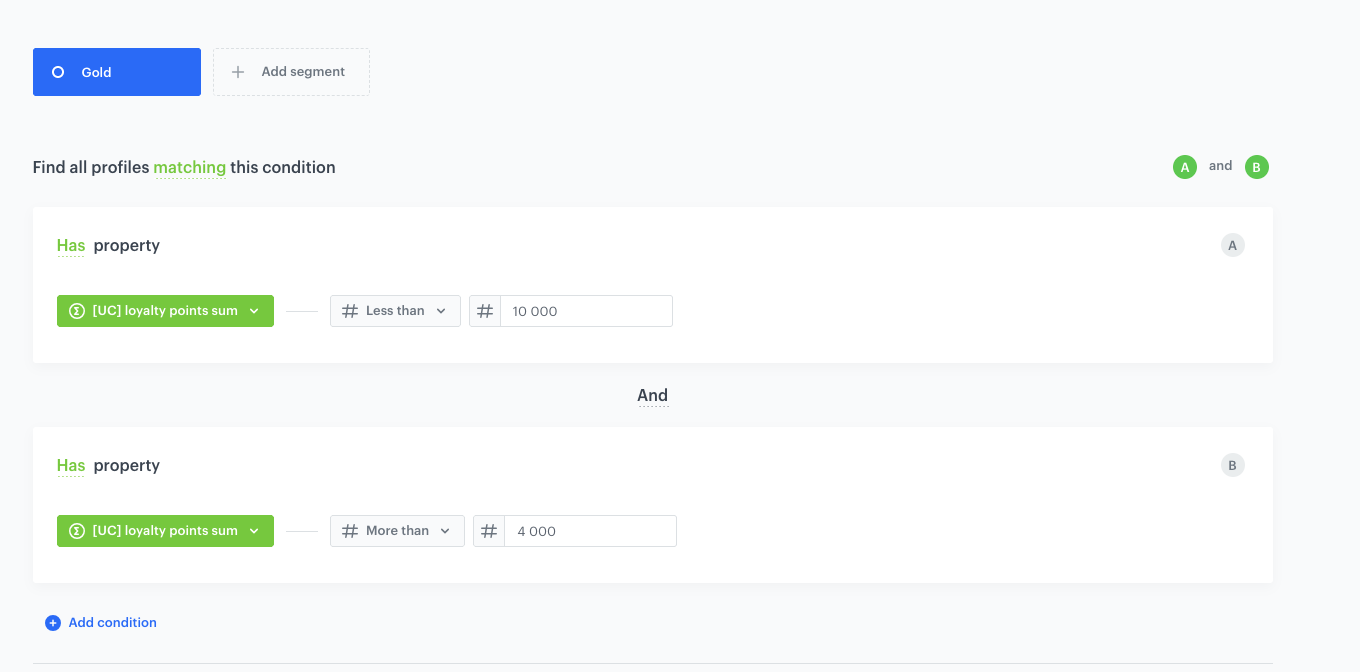1360x672 pixels.
Task: Toggle the 'and' operator between badges A and B
Action: [1220, 166]
